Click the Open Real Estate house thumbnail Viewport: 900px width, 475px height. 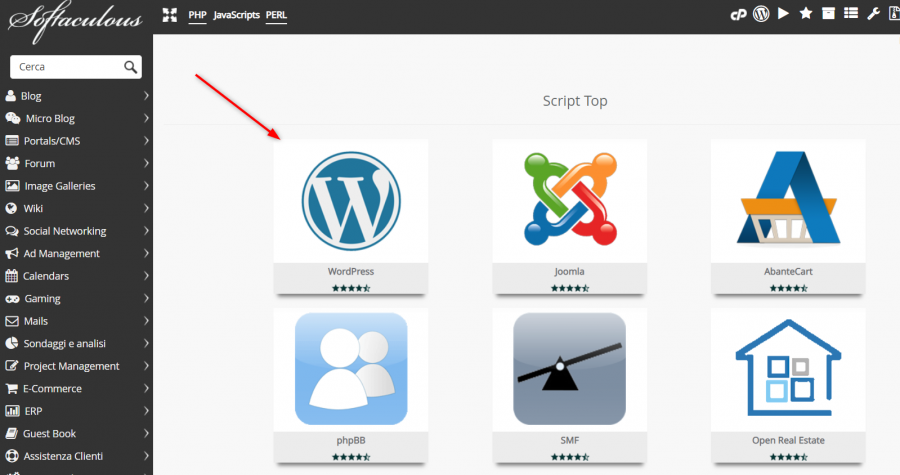(788, 368)
